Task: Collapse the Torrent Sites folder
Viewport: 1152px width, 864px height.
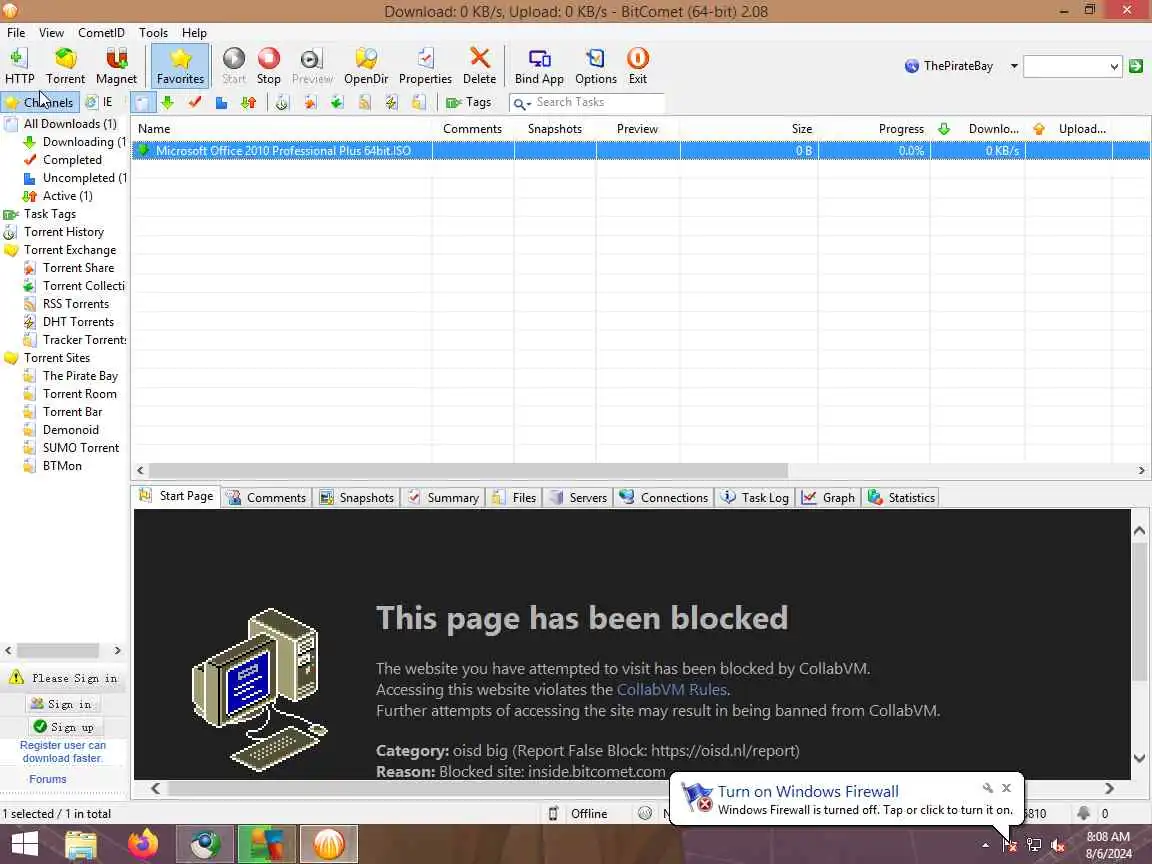Action: point(57,358)
